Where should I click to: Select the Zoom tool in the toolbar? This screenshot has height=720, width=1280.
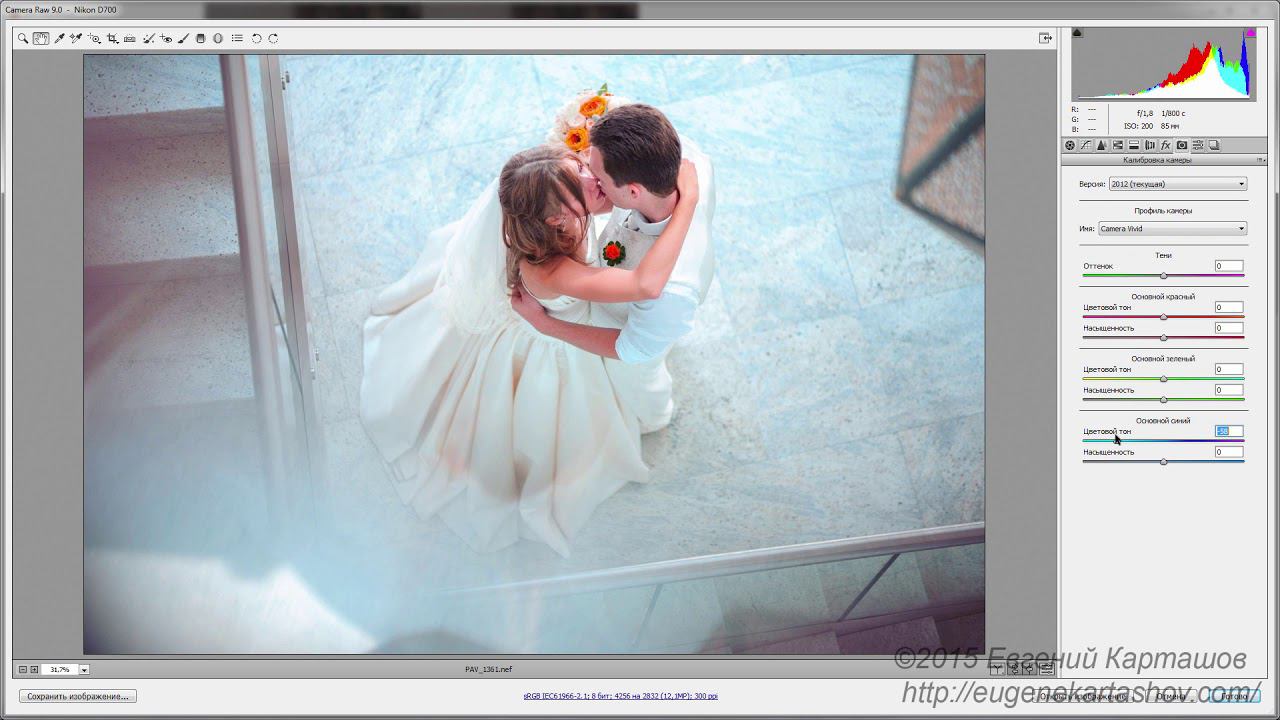[x=23, y=38]
